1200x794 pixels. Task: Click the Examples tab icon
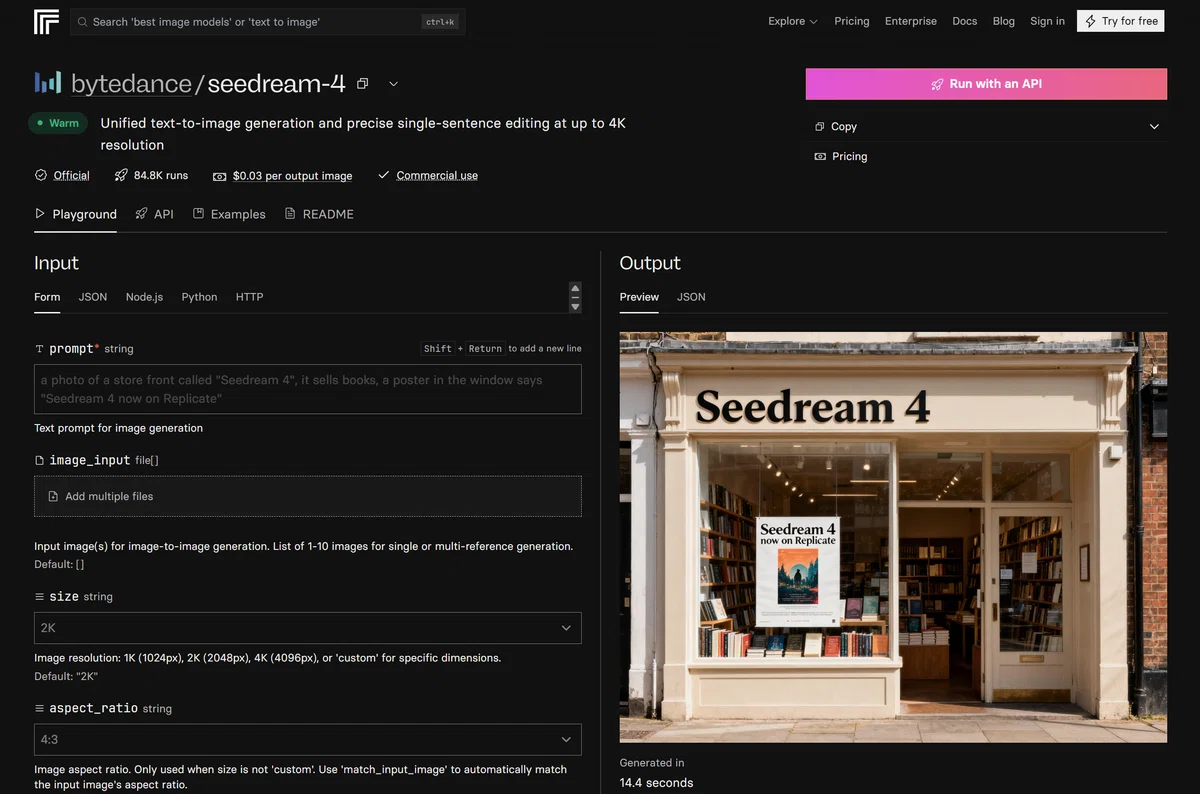pos(199,214)
